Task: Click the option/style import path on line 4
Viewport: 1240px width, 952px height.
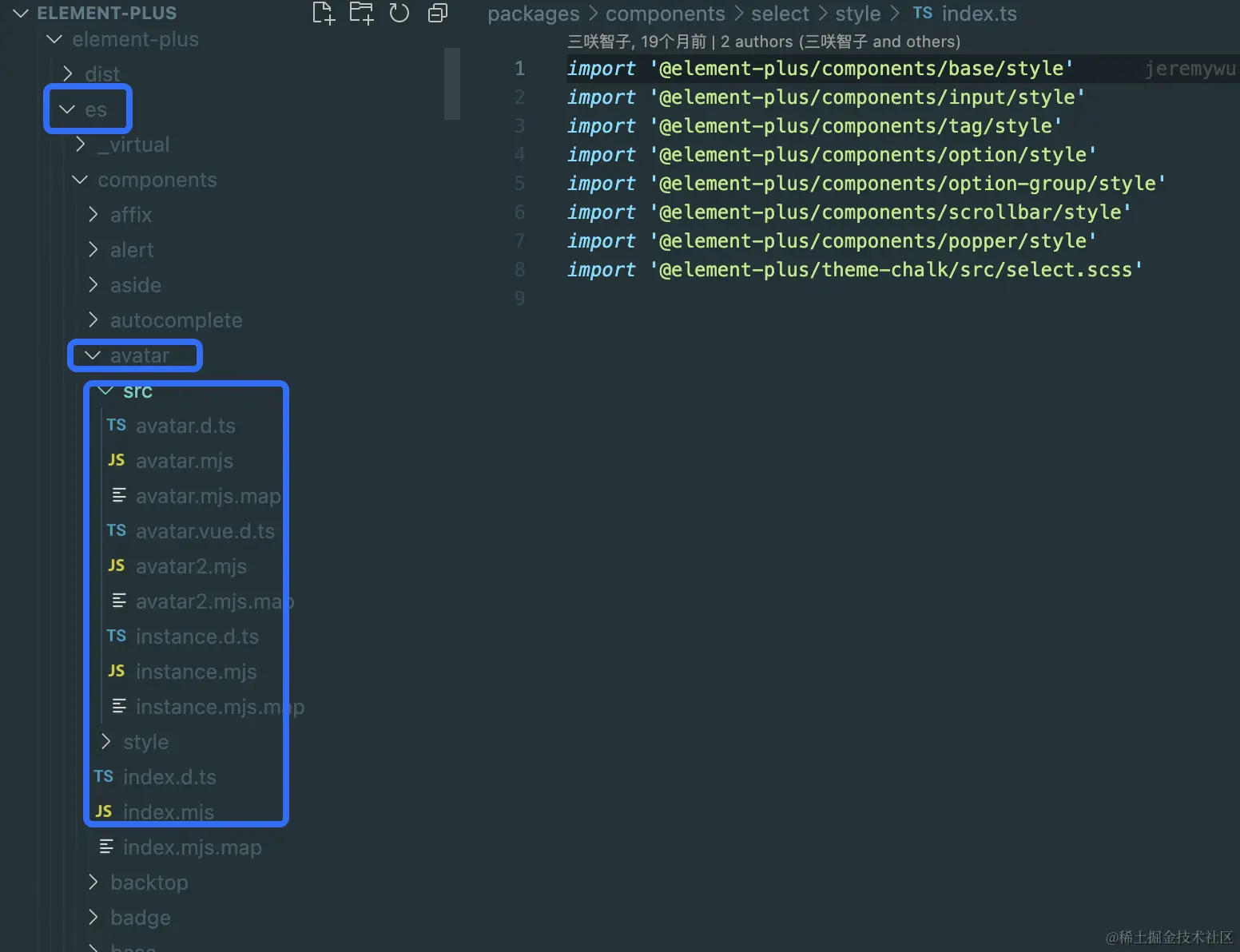Action: click(872, 155)
